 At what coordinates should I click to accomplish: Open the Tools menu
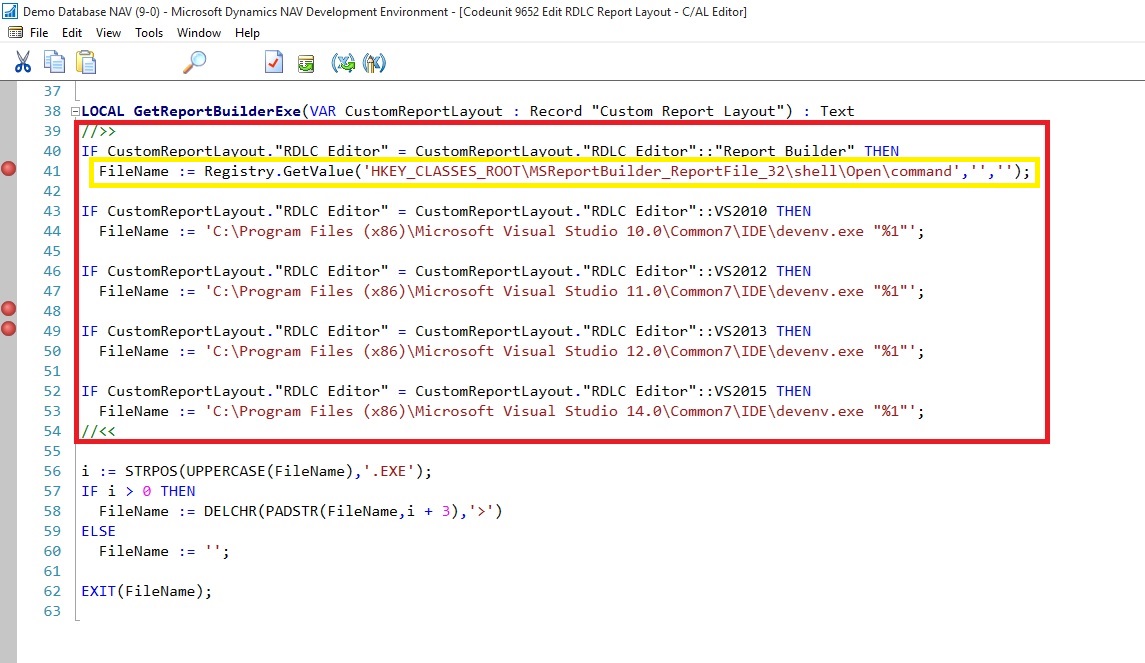pyautogui.click(x=149, y=33)
